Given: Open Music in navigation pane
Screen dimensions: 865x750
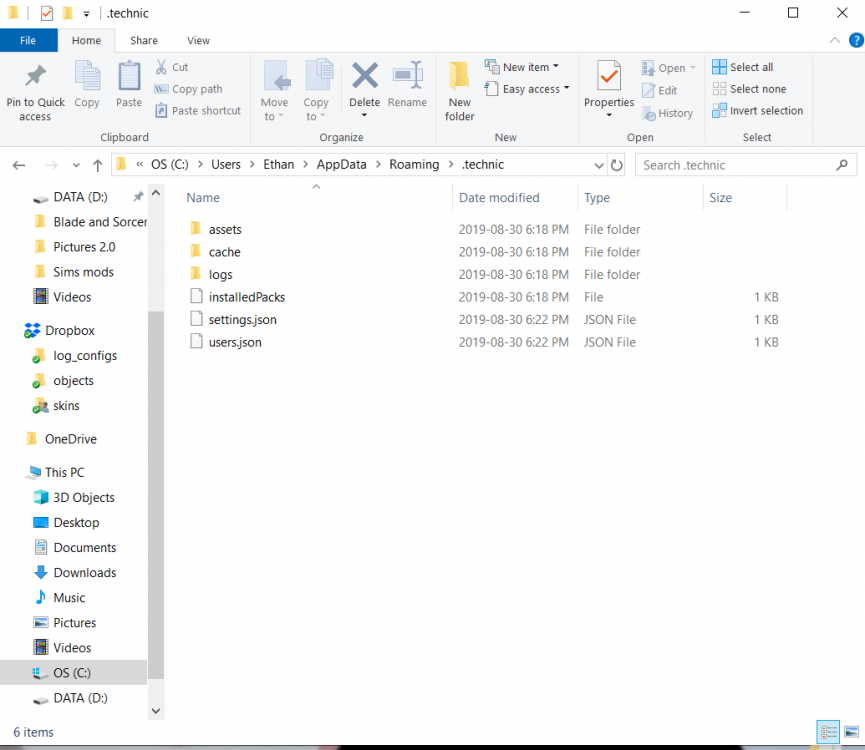Looking at the screenshot, I should 69,598.
